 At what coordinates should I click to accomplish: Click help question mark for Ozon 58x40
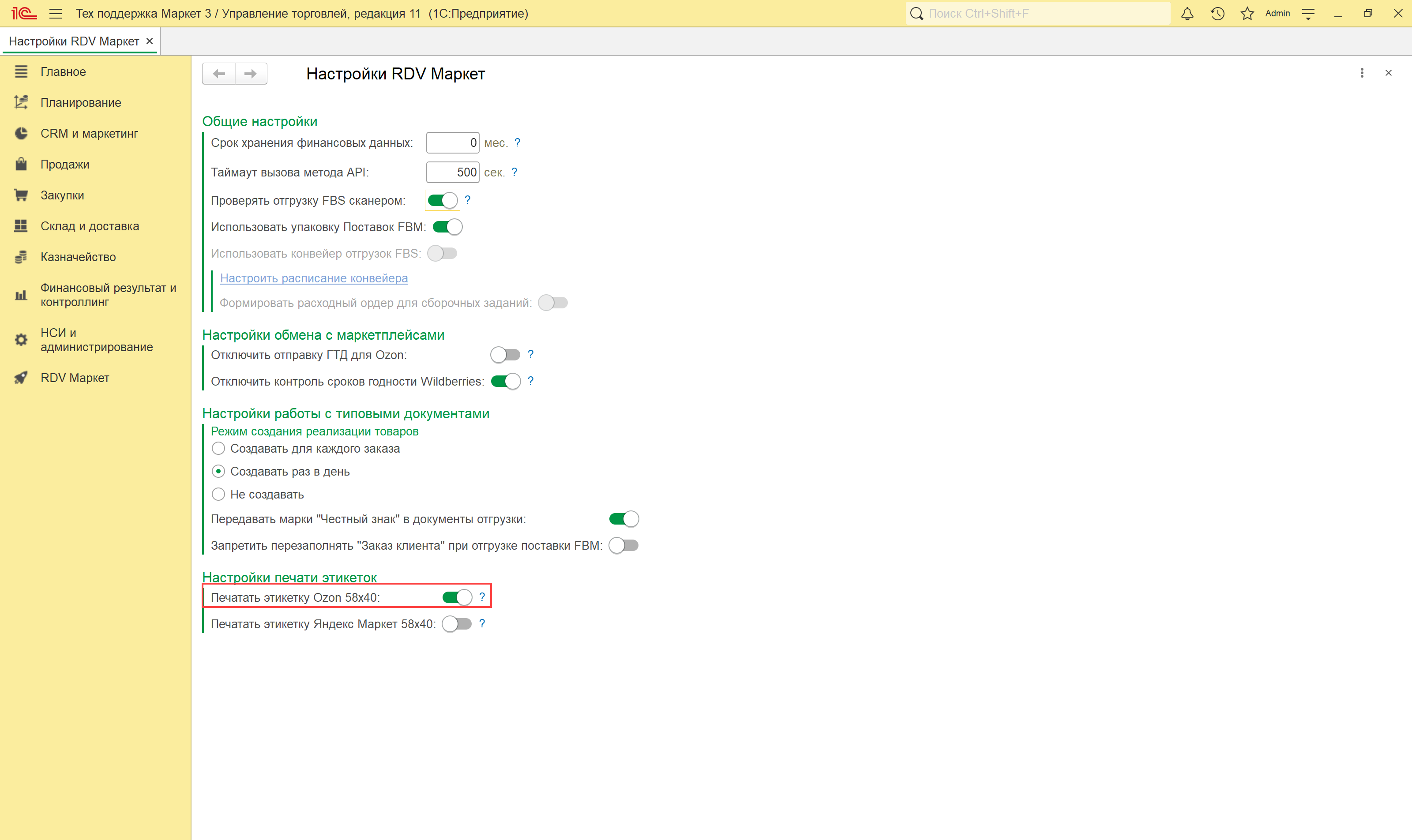482,596
